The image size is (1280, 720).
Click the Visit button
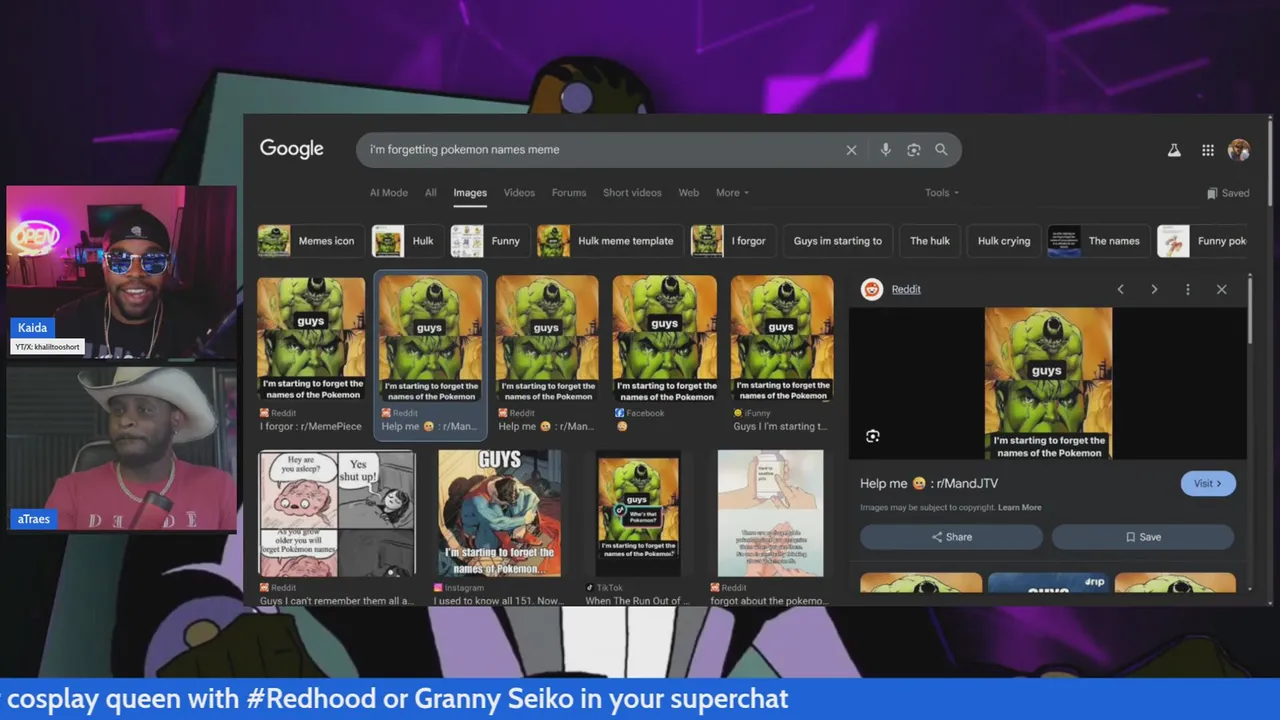[1208, 483]
